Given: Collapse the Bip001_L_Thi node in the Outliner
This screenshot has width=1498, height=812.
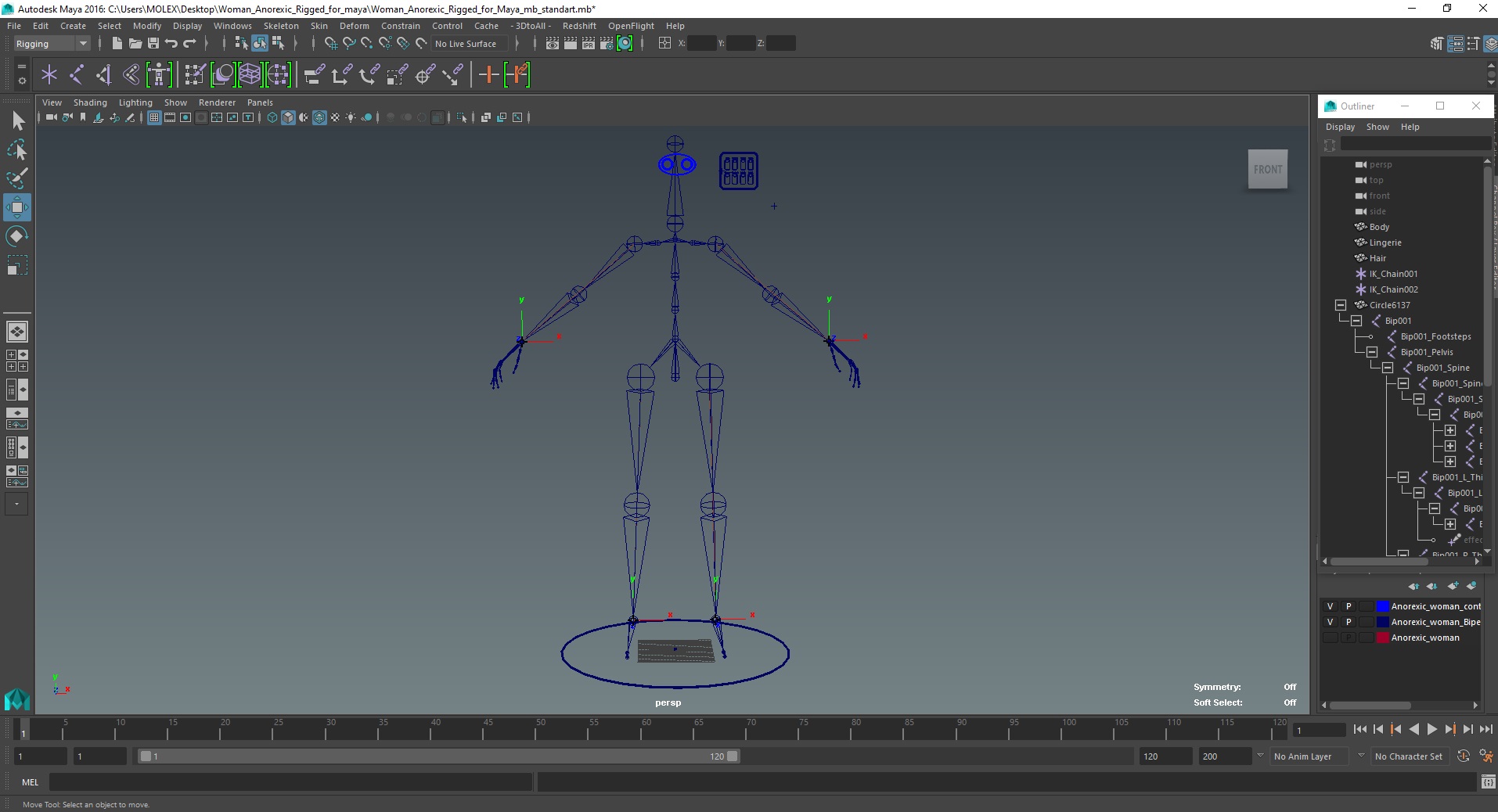Looking at the screenshot, I should pos(1403,477).
